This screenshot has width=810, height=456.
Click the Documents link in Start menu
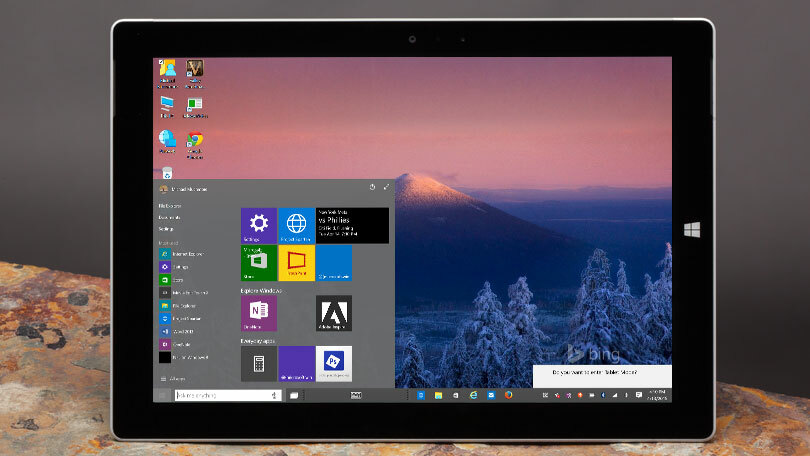169,217
